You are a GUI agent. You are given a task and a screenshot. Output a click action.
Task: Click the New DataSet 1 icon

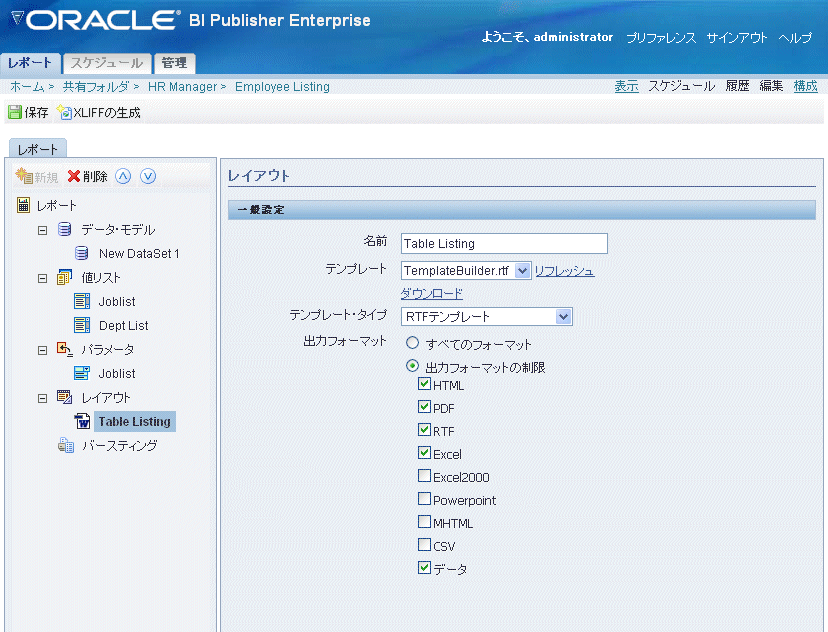(81, 253)
